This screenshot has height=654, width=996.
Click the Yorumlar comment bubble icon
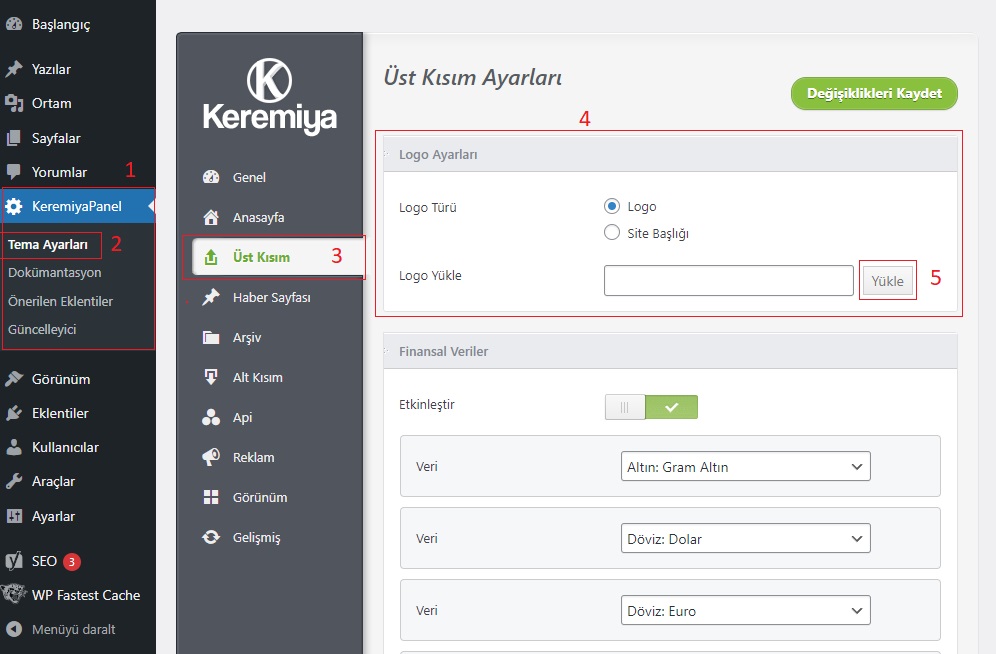14,172
